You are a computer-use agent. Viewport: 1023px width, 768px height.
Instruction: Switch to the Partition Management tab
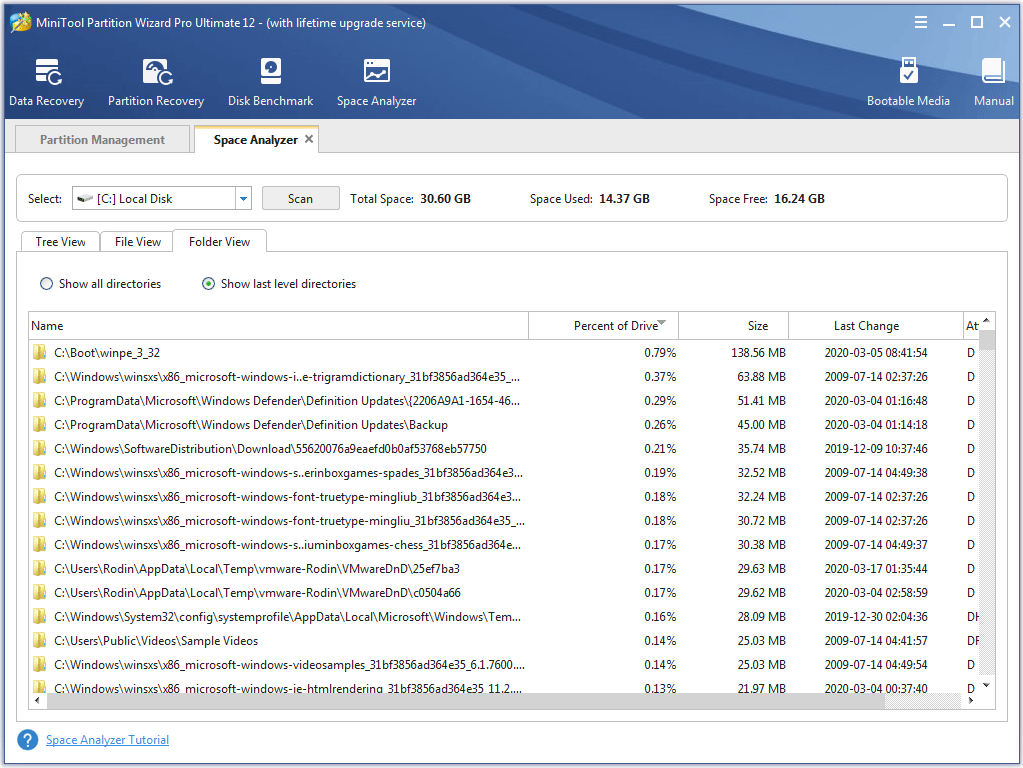[101, 139]
